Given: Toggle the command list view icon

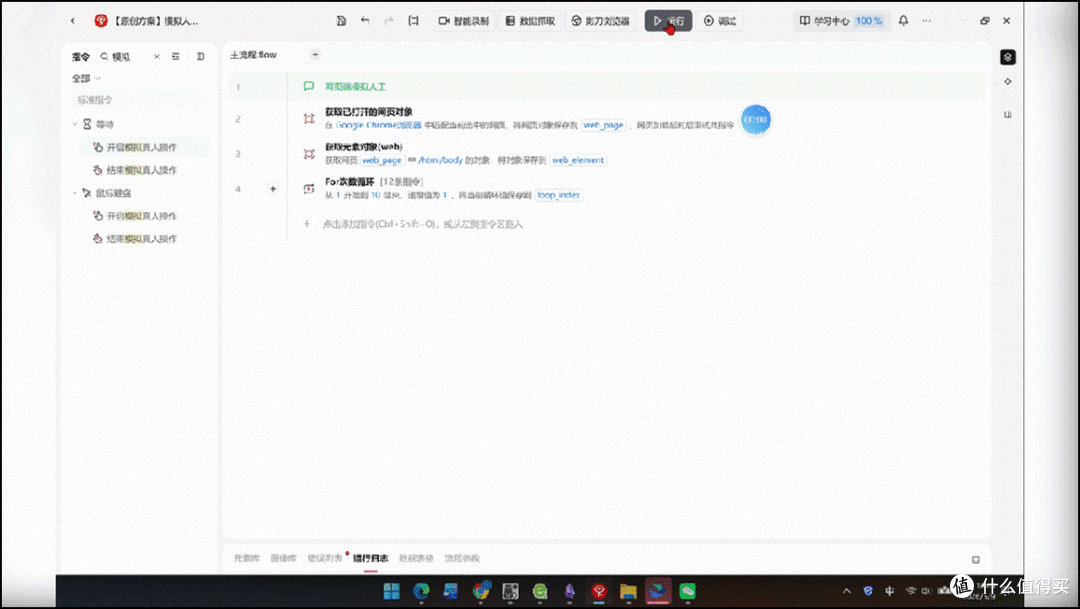Looking at the screenshot, I should pos(176,56).
